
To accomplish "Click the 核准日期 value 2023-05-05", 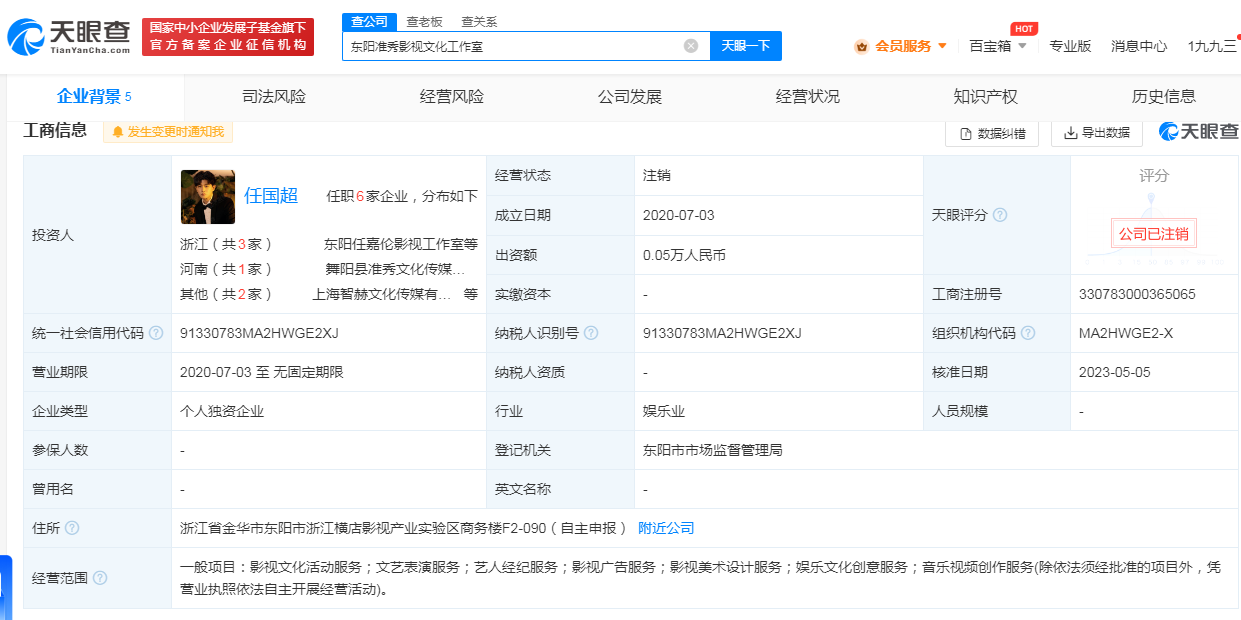I will [x=1115, y=372].
